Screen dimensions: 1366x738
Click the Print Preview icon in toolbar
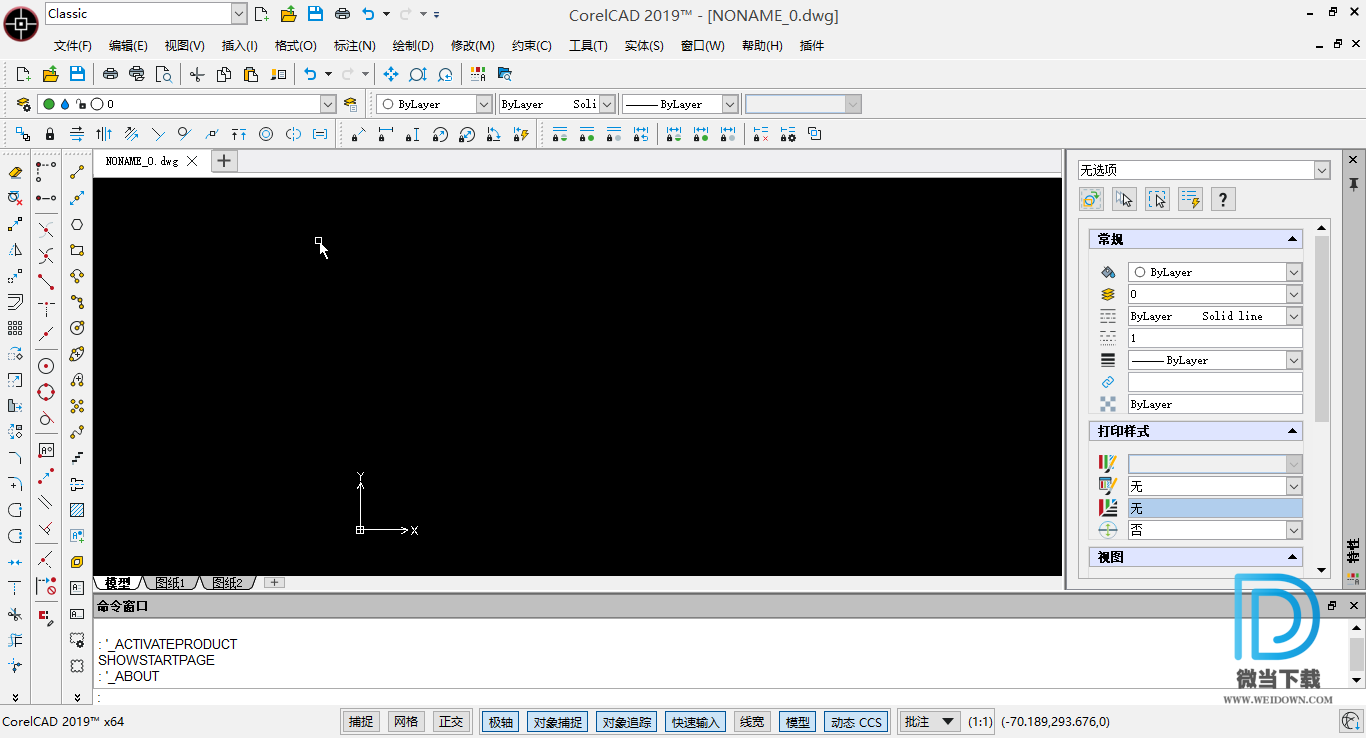pyautogui.click(x=164, y=74)
